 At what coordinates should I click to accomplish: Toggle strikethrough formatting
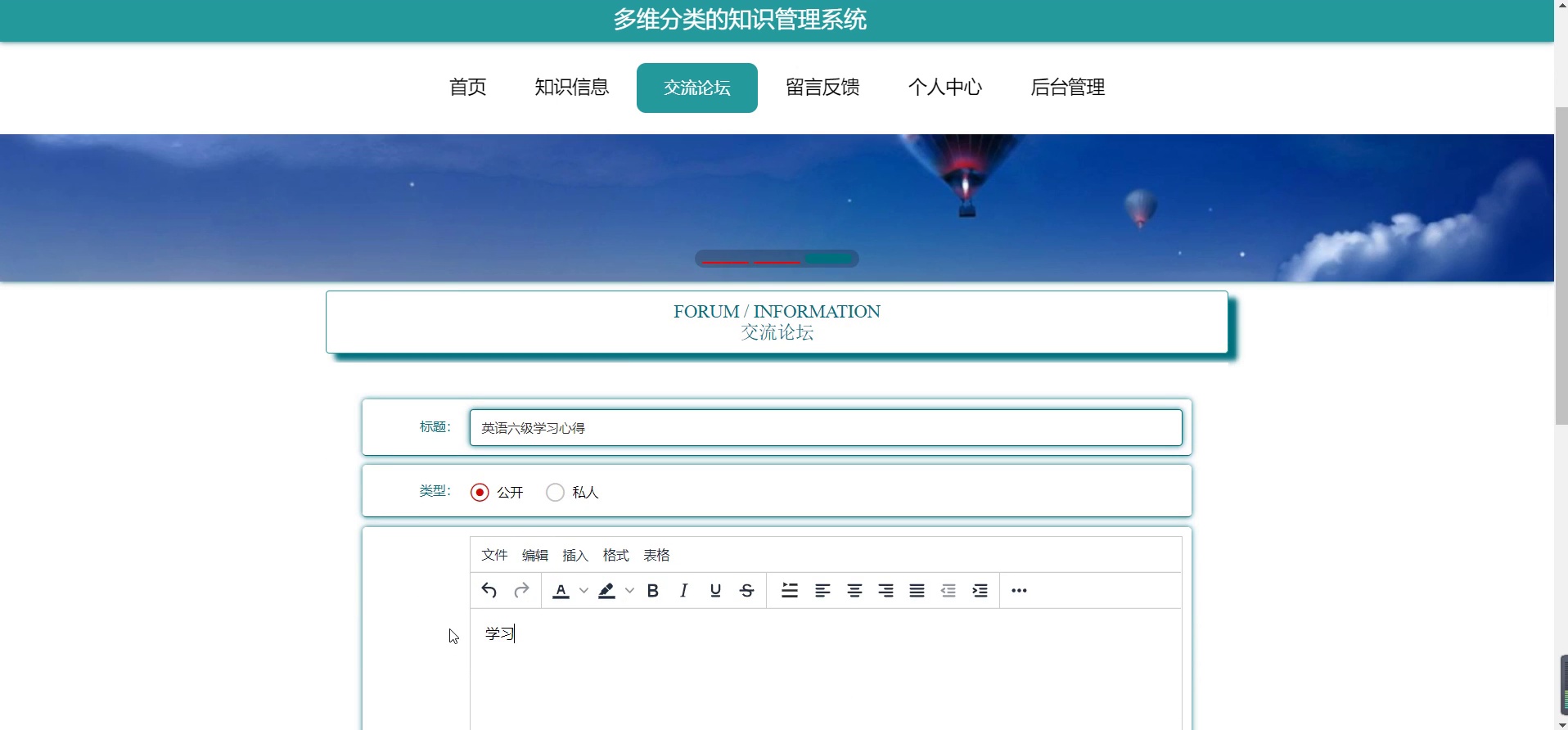point(746,590)
